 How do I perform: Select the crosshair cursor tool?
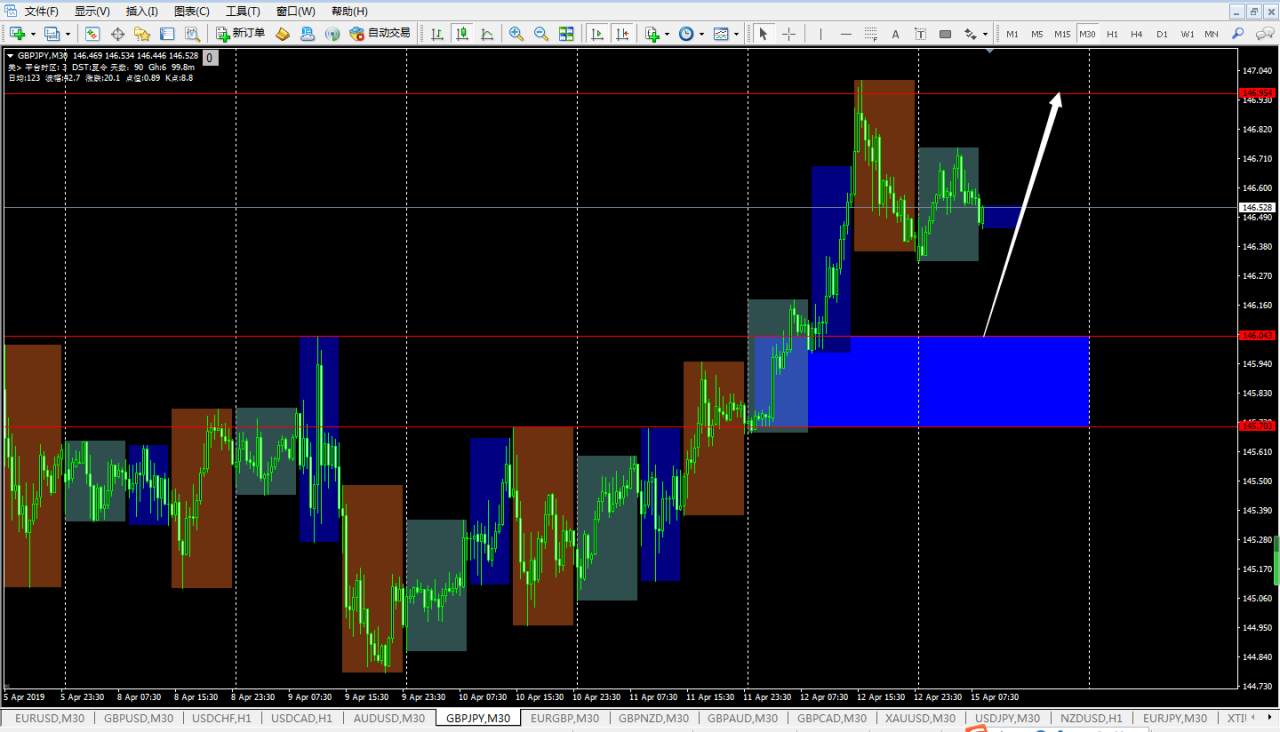789,34
